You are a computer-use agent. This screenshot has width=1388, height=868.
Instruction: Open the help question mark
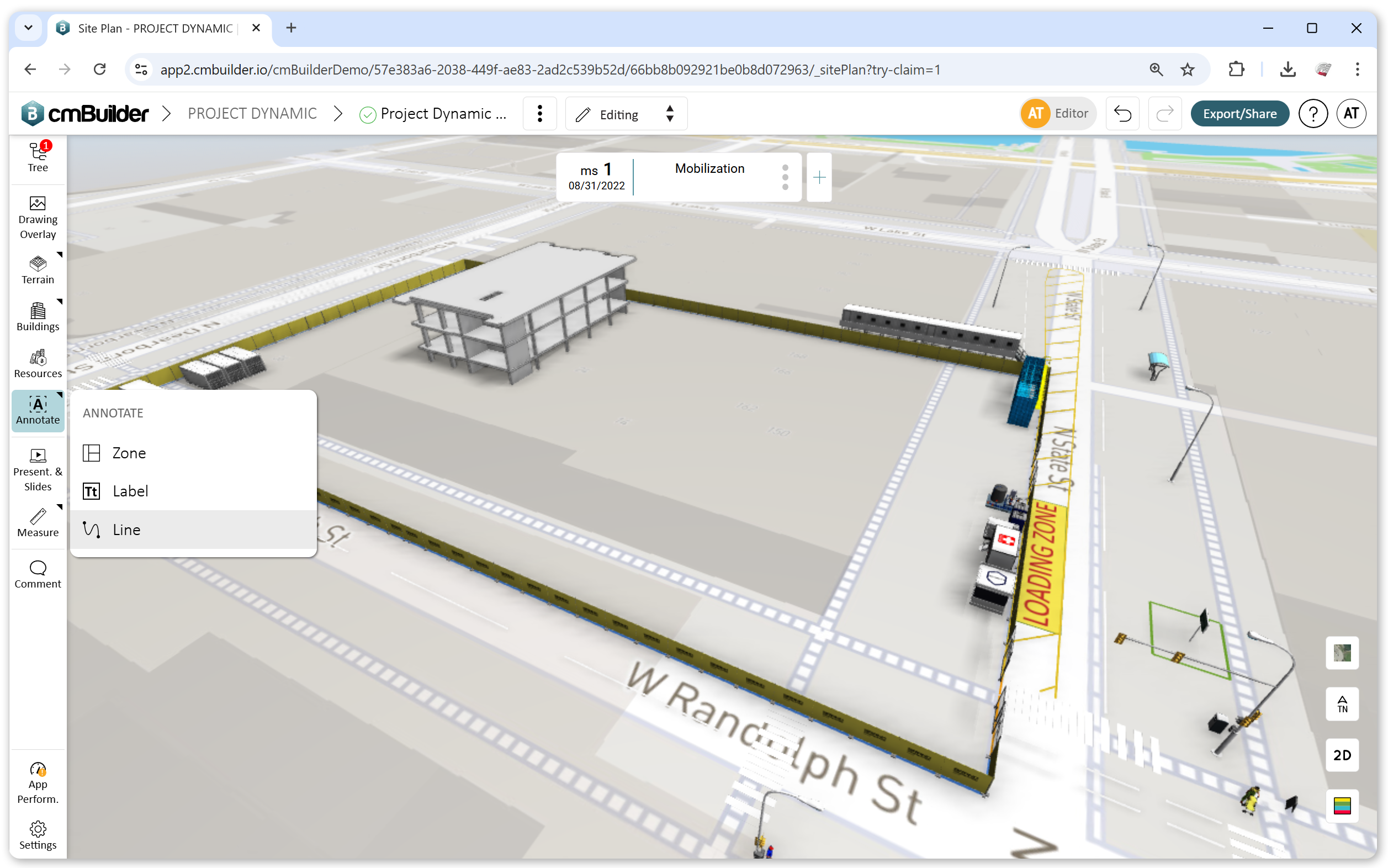point(1313,114)
